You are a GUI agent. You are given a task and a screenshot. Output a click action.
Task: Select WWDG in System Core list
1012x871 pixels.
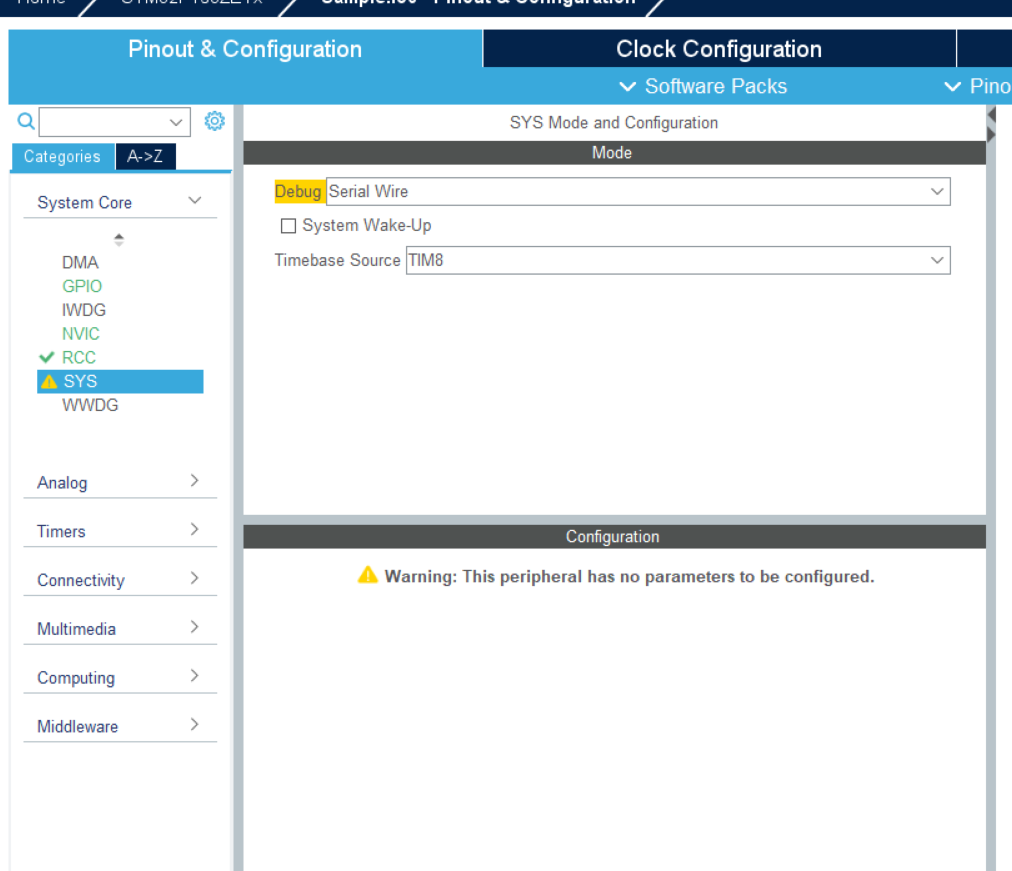90,405
